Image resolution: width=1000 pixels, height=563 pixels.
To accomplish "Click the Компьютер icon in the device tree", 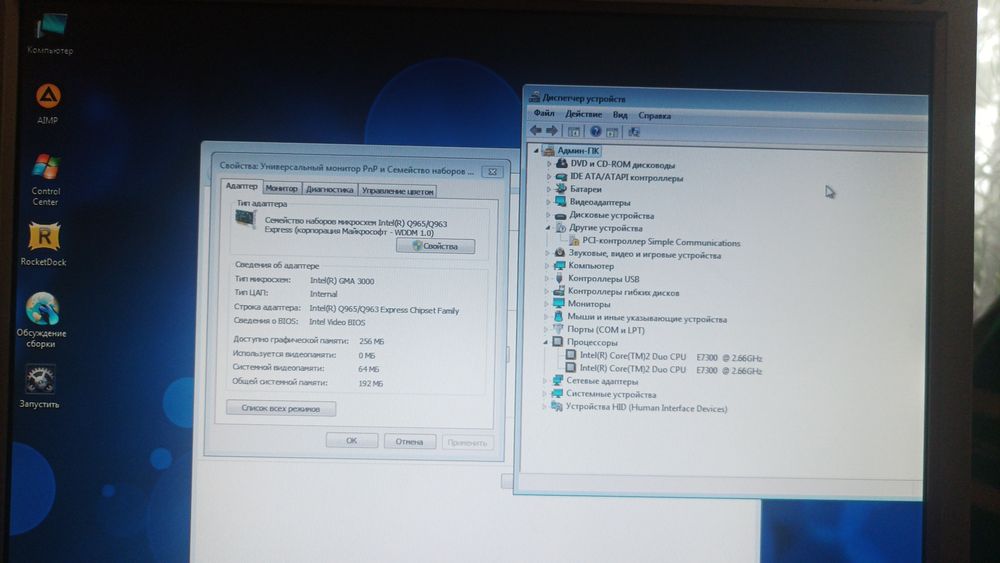I will [x=559, y=265].
